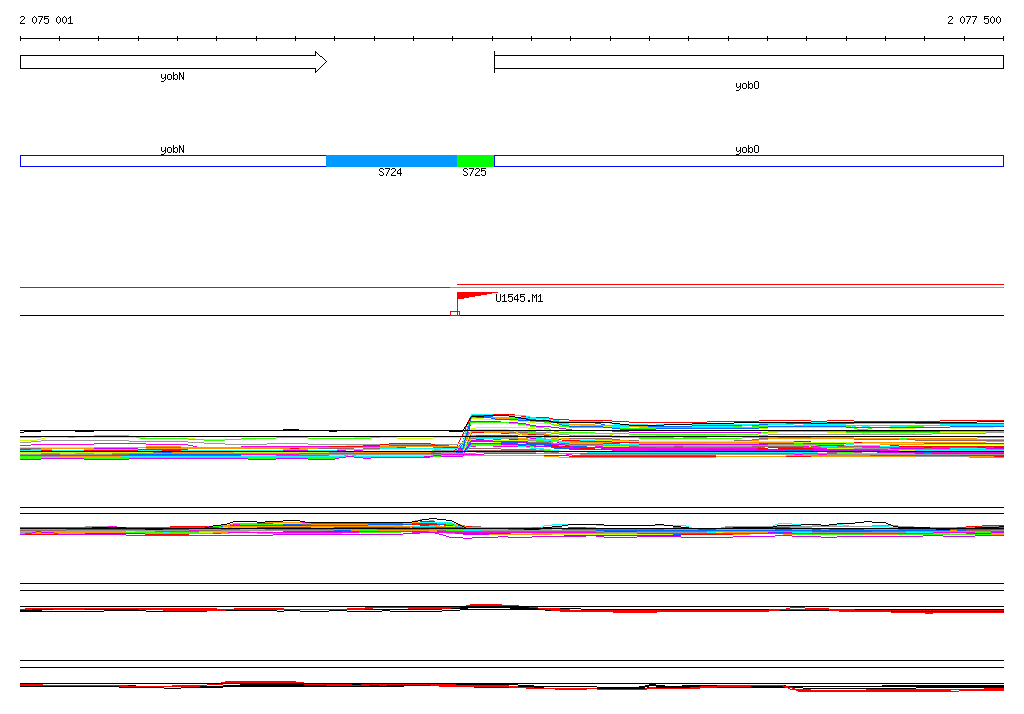Click the yobN gene arrowhead tip
This screenshot has width=1024, height=714.
pyautogui.click(x=322, y=62)
